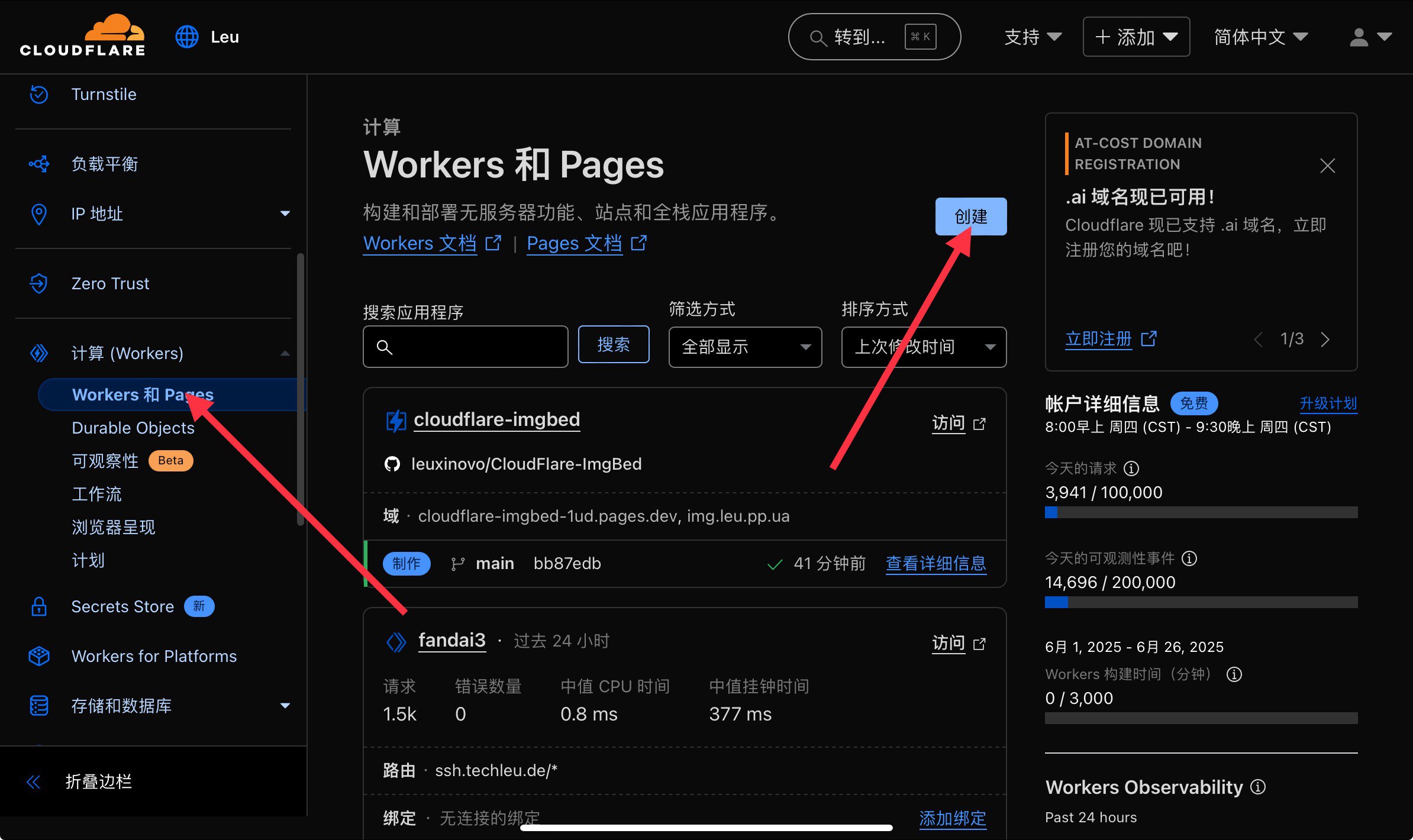Click the info icon next to Workers Observability

coord(1258,787)
